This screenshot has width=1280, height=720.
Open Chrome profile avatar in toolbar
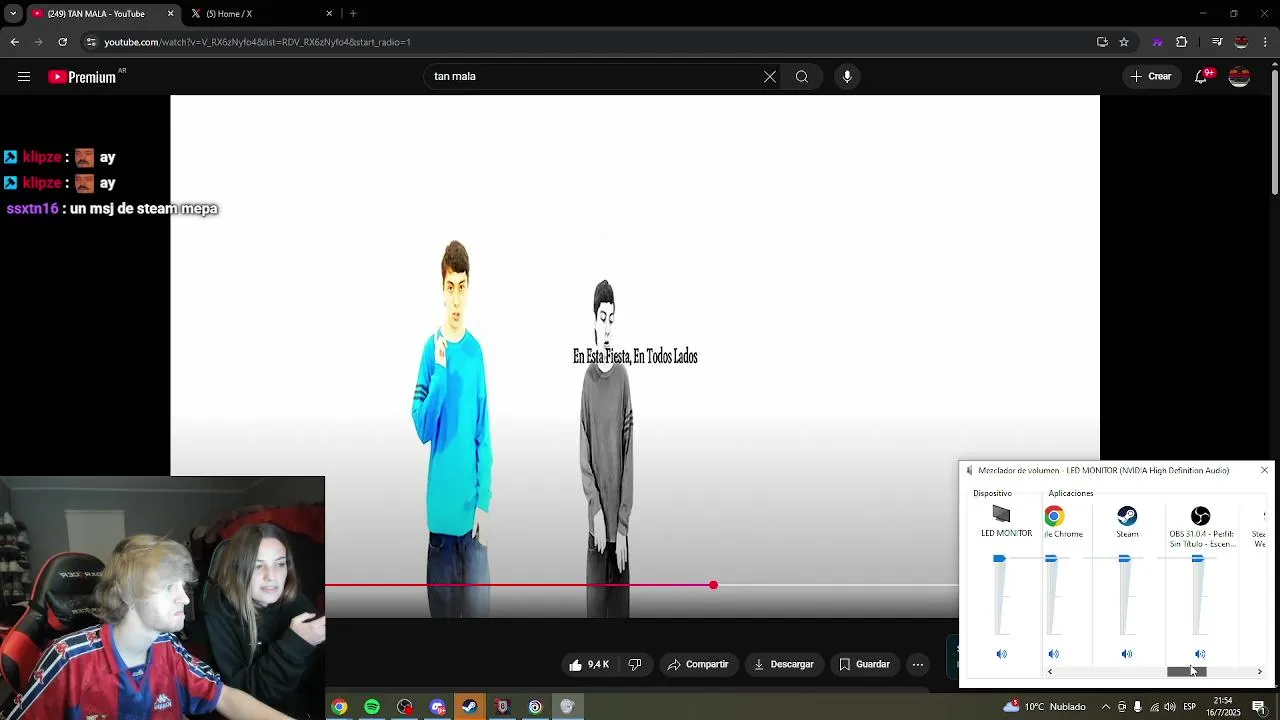[x=1241, y=42]
